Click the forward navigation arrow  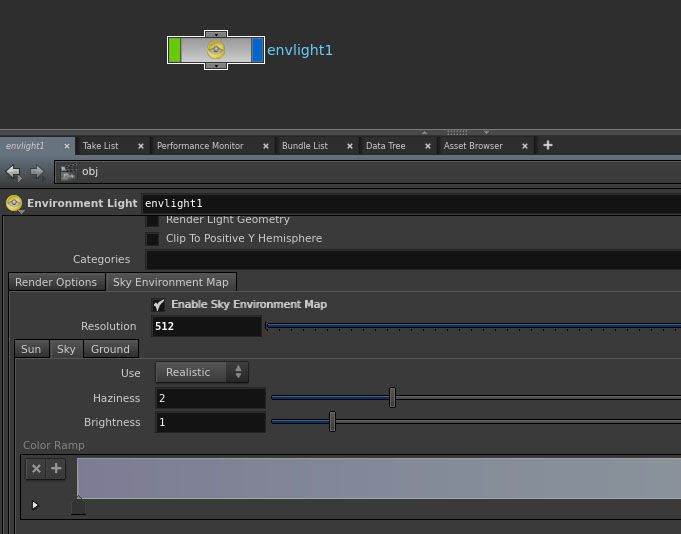click(37, 172)
